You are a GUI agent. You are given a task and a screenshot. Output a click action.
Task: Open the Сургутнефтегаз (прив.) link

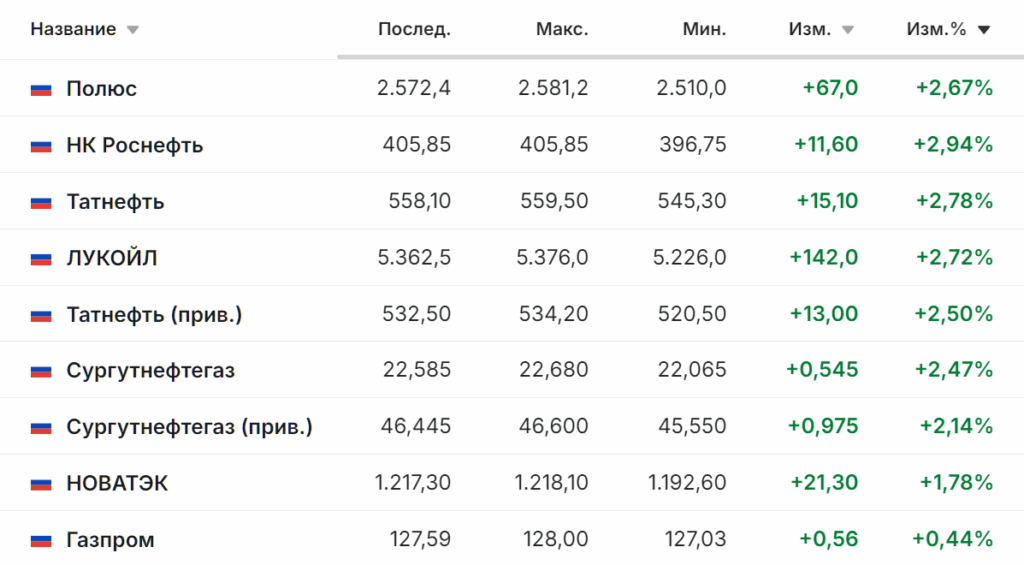pos(189,427)
